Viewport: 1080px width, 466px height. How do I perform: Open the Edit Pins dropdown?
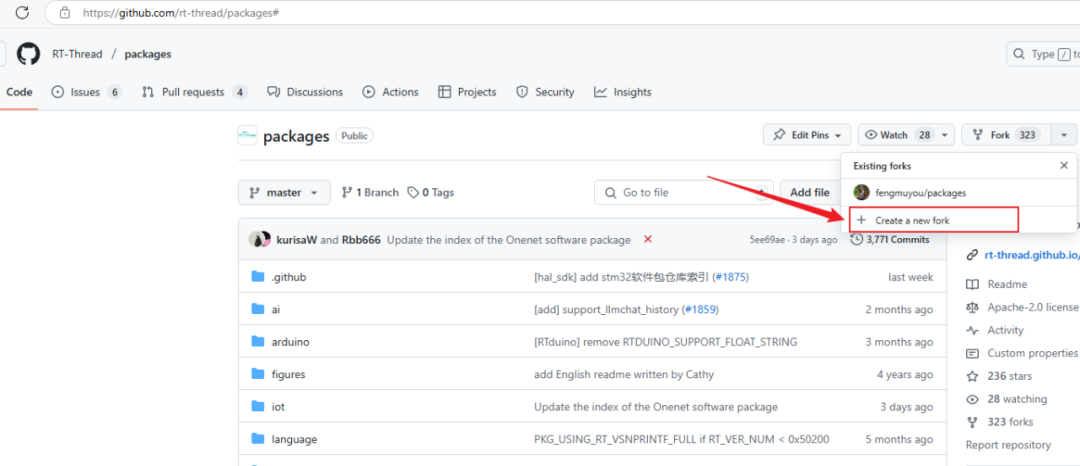click(x=807, y=135)
